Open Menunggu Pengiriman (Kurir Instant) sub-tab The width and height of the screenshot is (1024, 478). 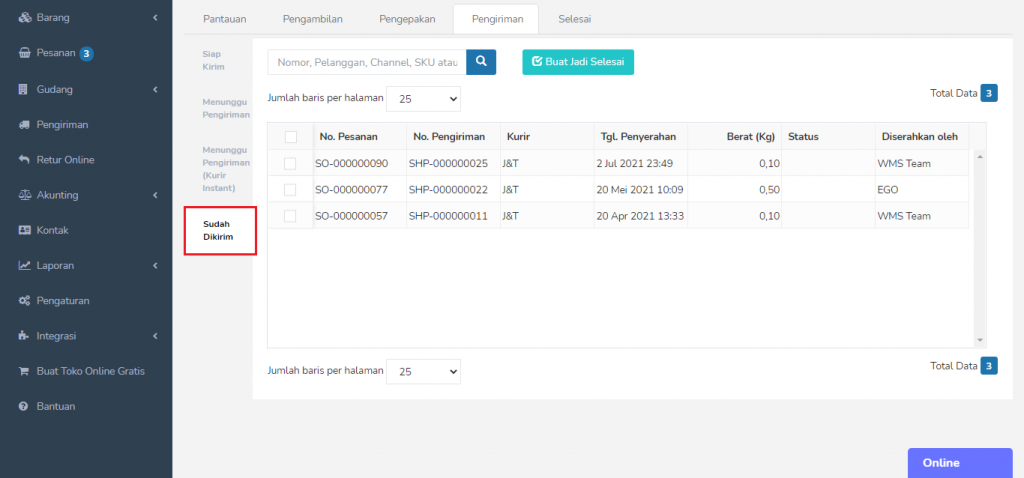226,168
